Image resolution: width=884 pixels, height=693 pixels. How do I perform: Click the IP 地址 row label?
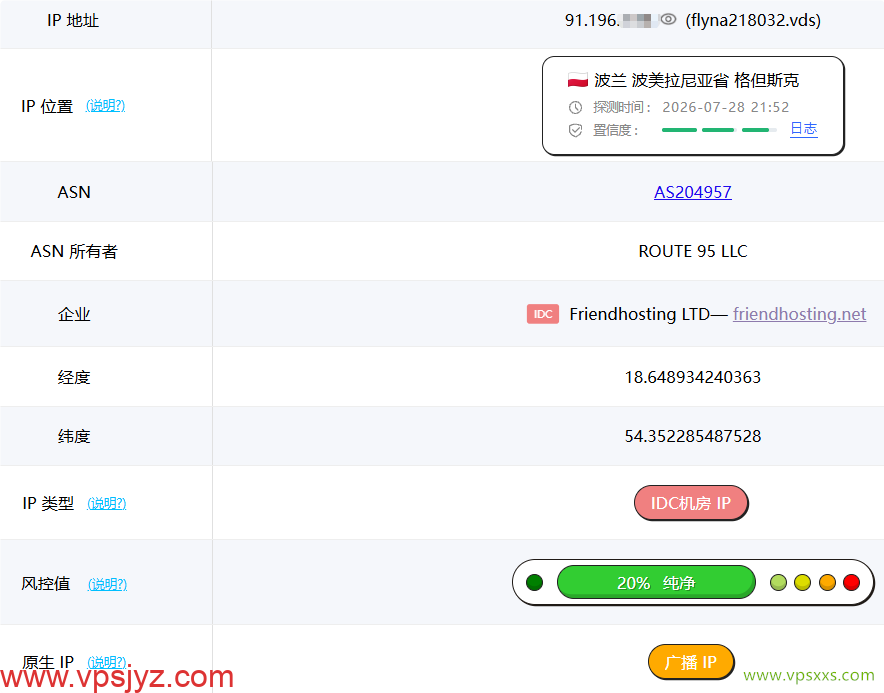[x=73, y=20]
